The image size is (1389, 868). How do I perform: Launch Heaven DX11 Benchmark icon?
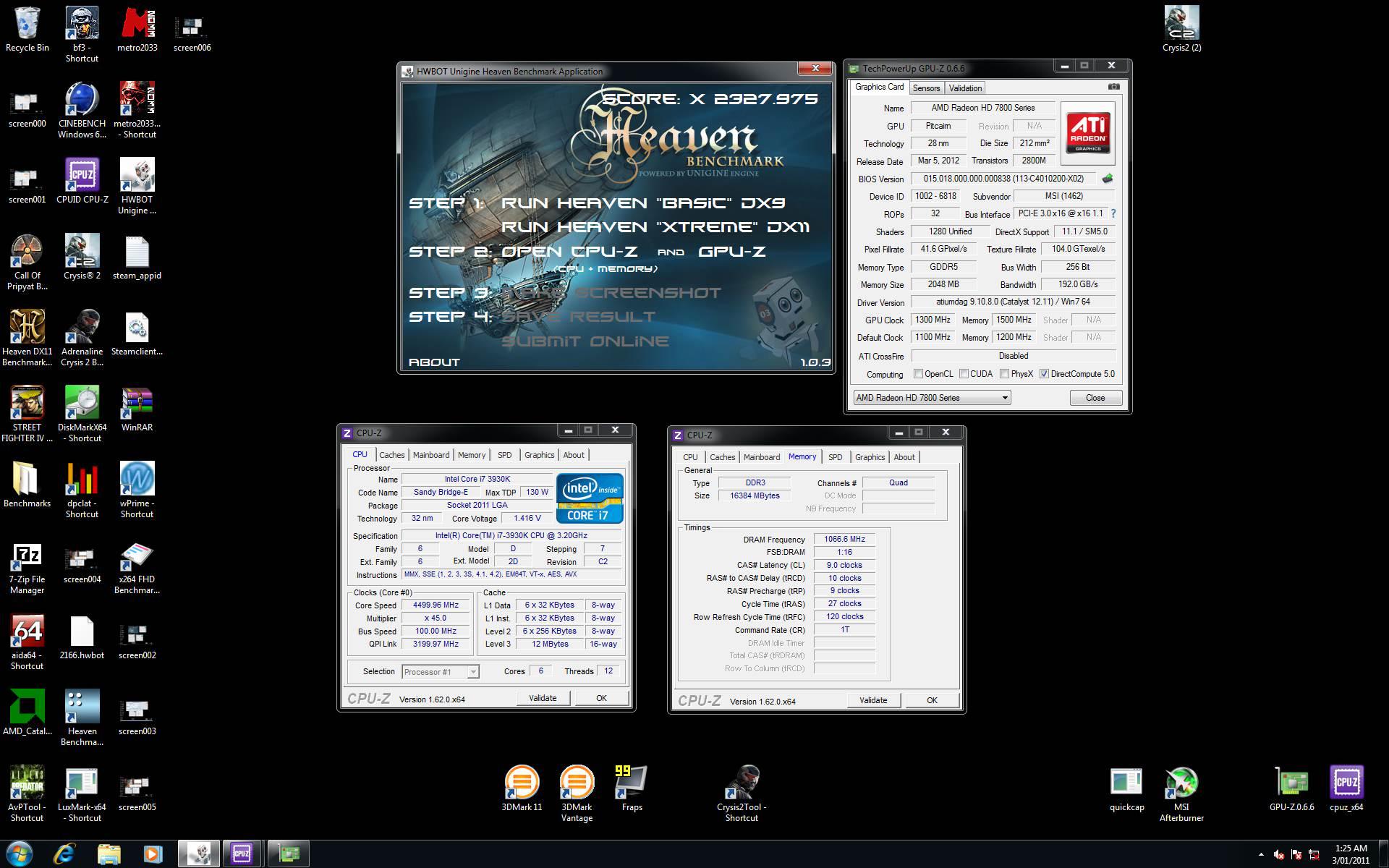coord(27,338)
